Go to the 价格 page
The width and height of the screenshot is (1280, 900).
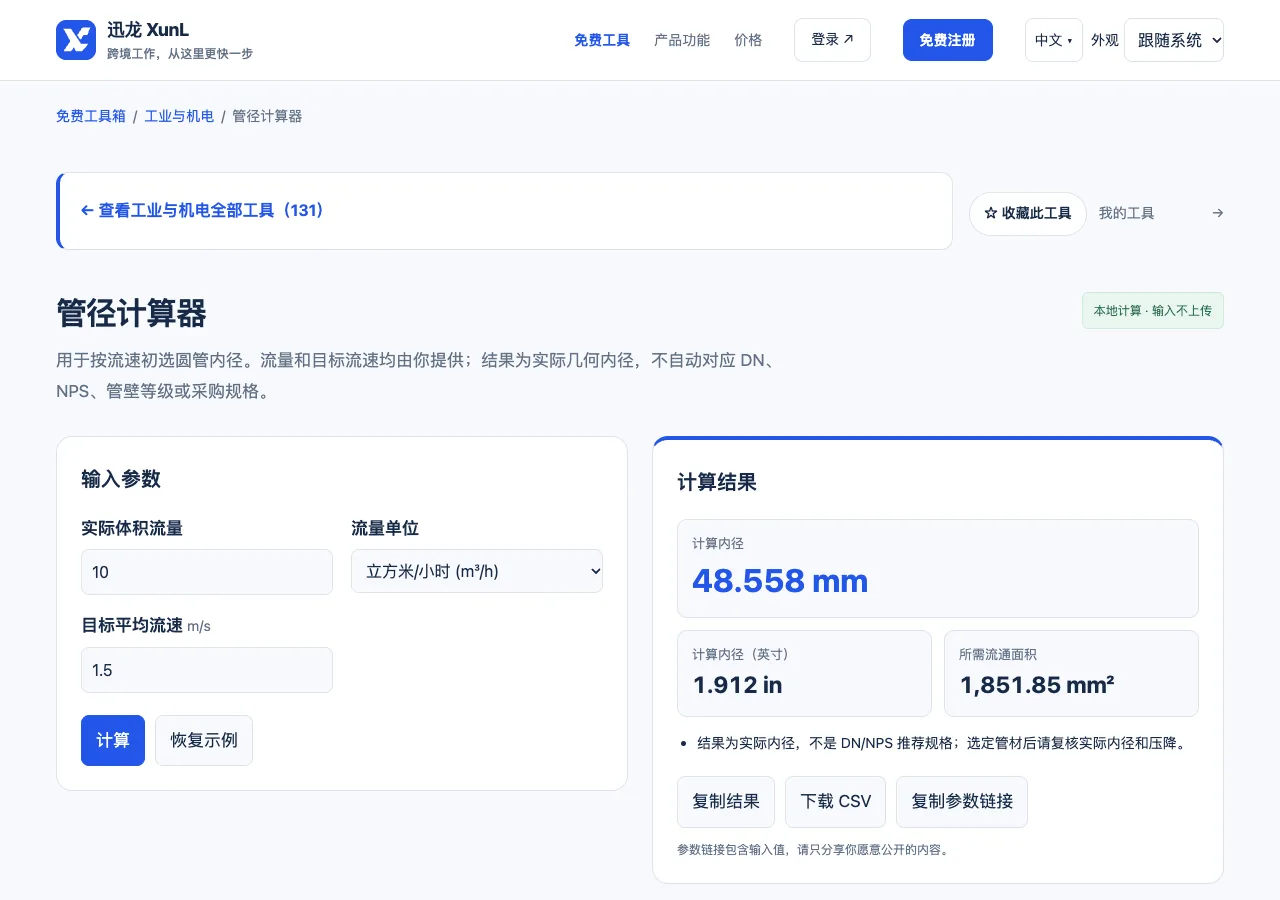[x=748, y=40]
